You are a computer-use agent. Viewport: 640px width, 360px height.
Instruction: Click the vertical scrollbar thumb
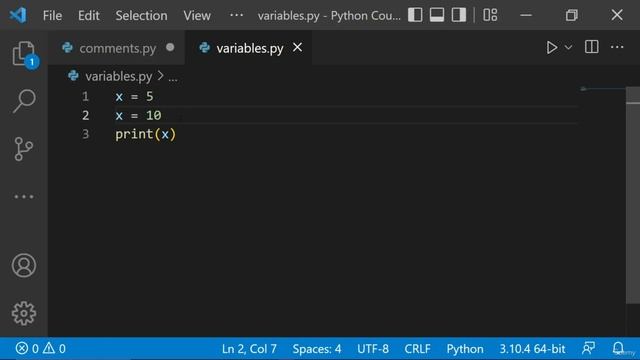[x=633, y=195]
